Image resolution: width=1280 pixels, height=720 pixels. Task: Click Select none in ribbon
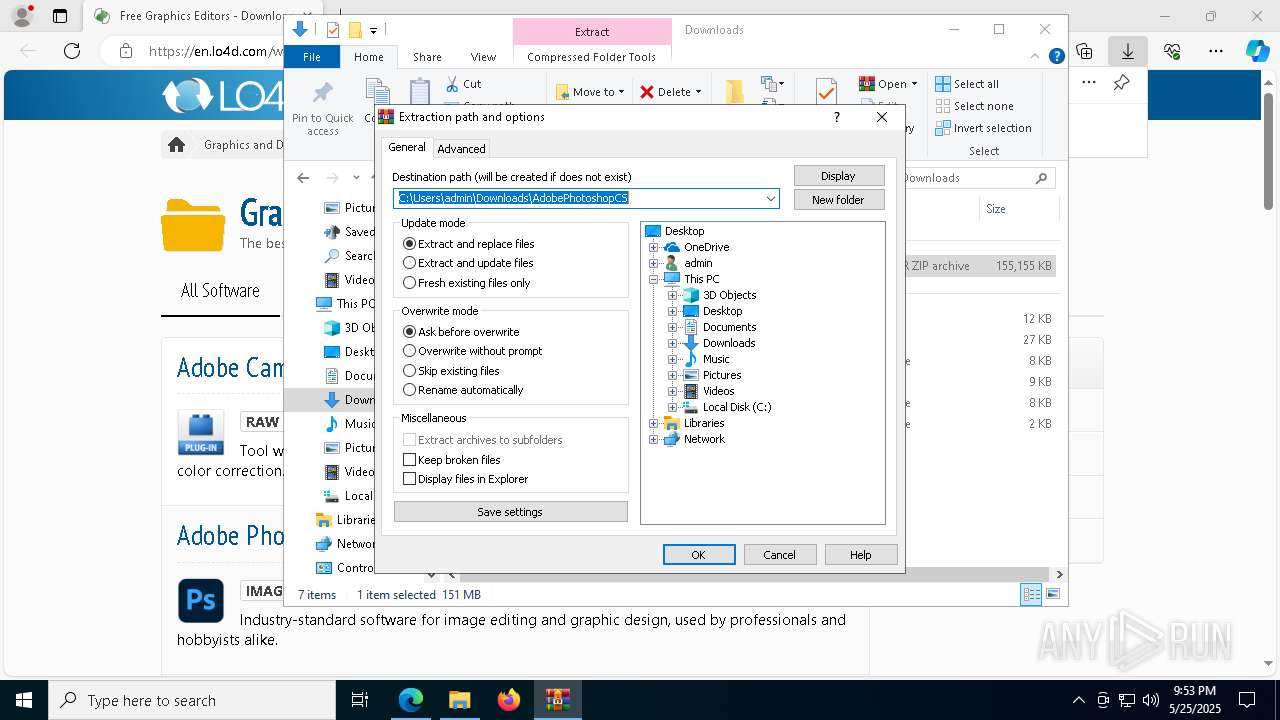(x=975, y=106)
